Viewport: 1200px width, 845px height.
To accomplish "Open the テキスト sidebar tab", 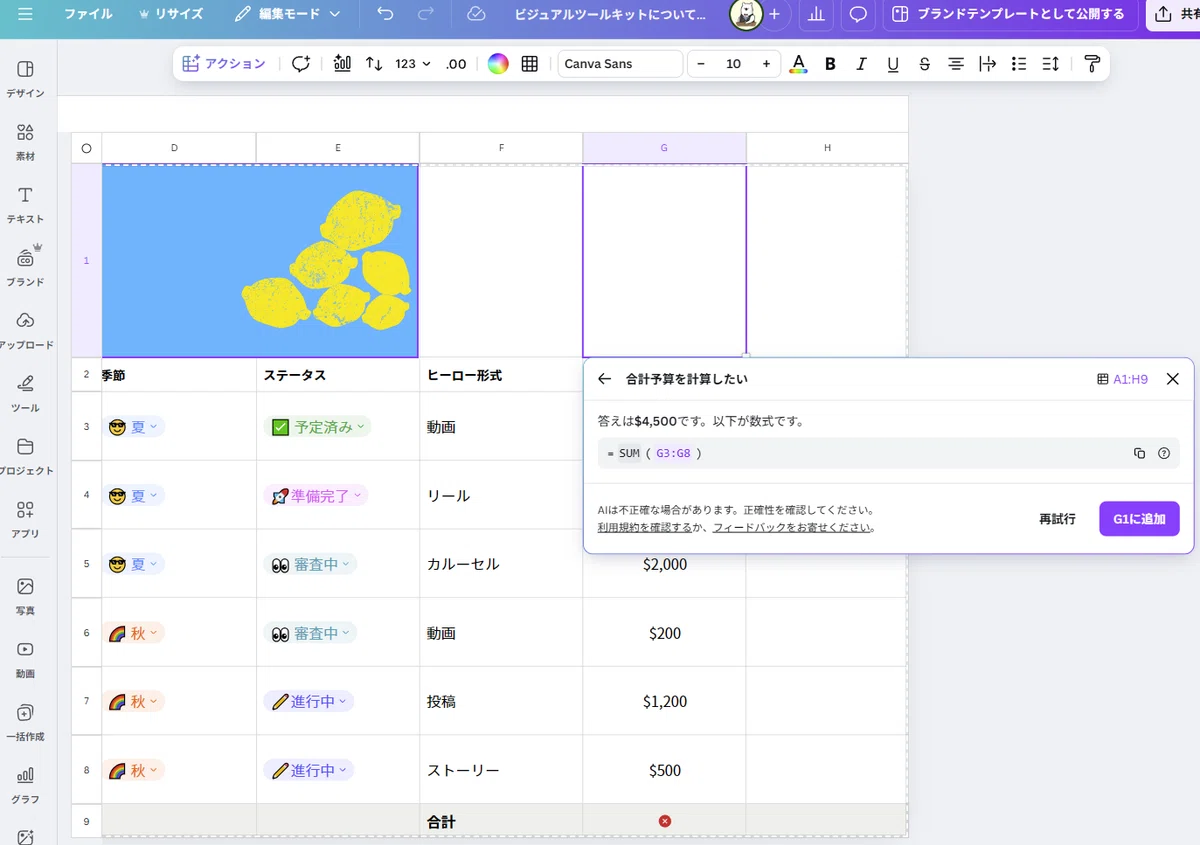I will [x=25, y=205].
